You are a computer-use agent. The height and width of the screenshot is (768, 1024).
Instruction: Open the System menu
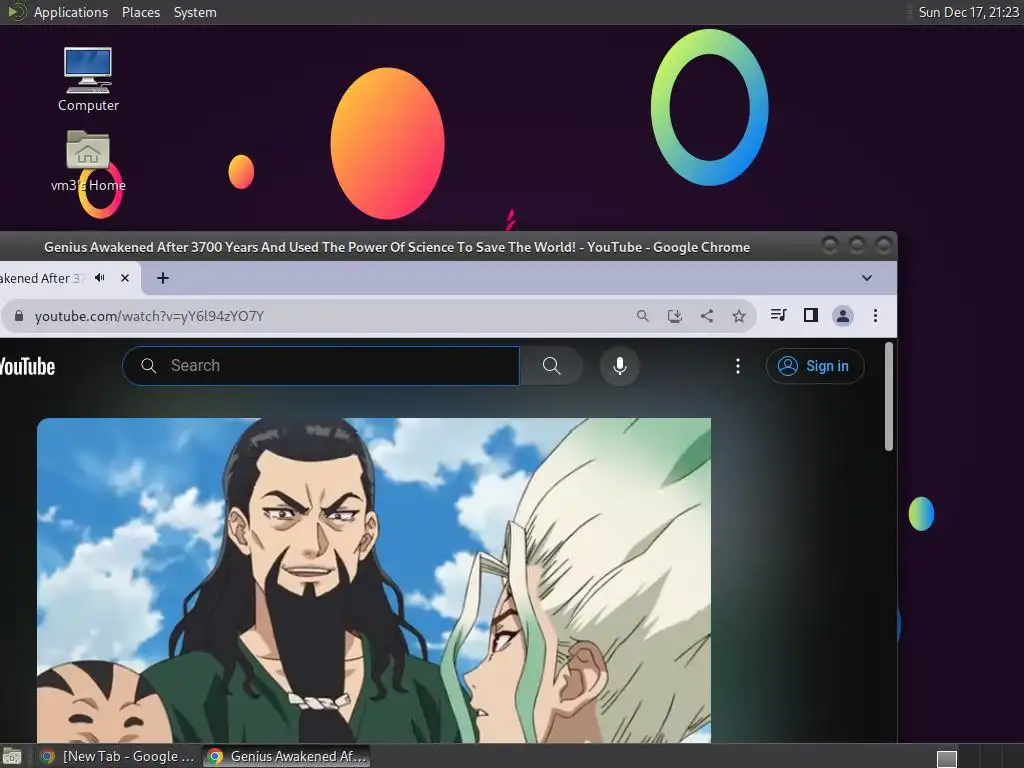coord(195,12)
